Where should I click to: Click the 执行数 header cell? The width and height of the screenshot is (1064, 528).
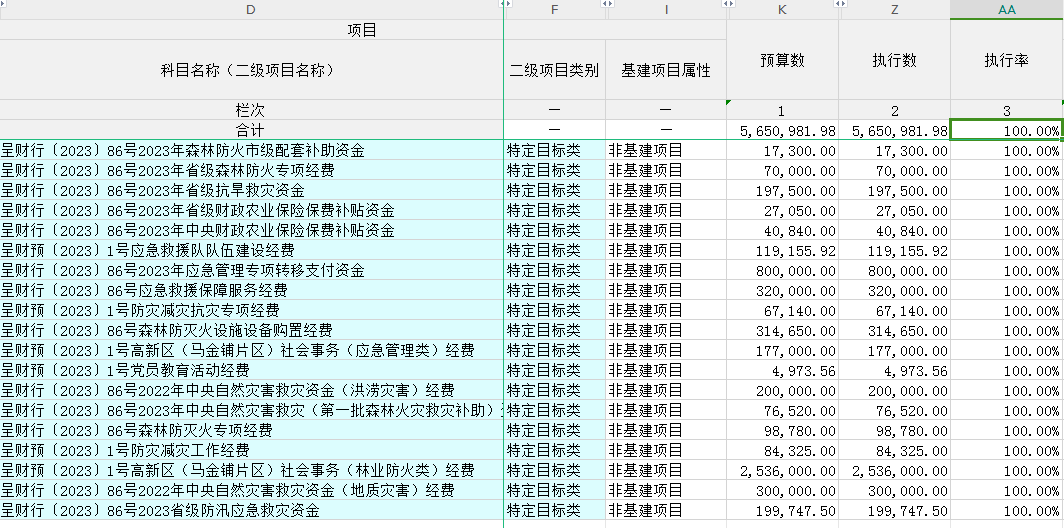[894, 60]
